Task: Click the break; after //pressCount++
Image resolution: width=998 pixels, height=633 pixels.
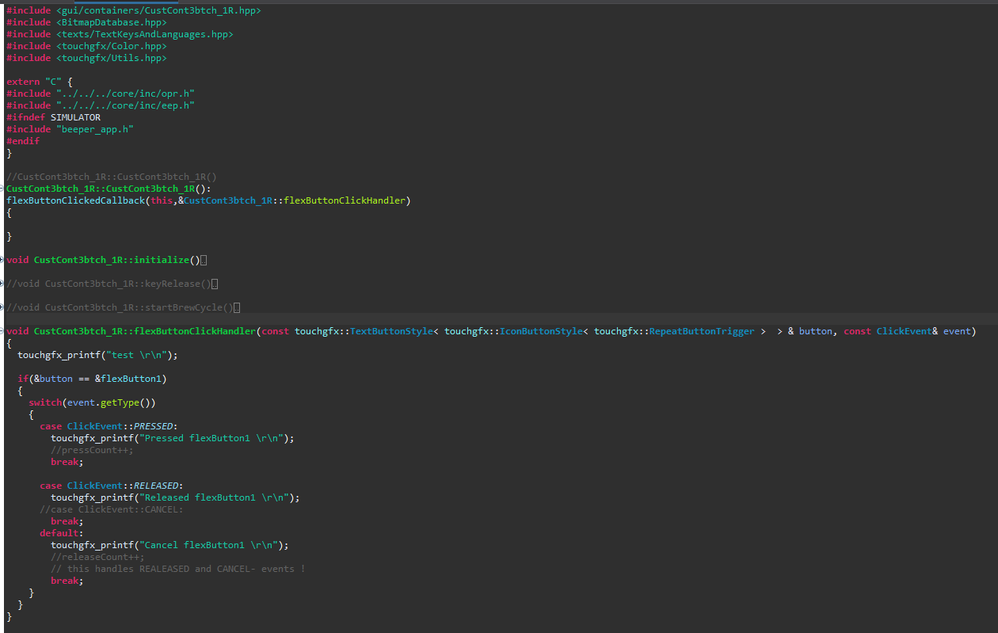Action: (x=67, y=462)
